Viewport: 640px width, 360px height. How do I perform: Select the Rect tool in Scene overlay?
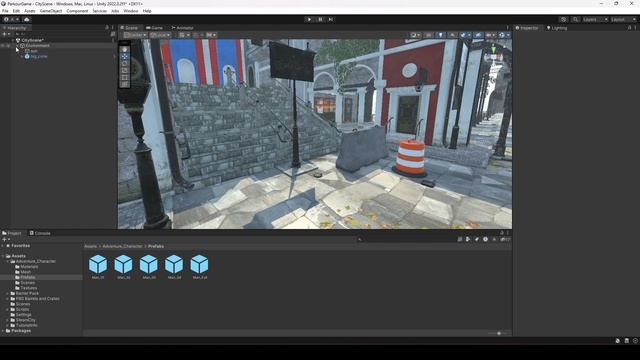tap(124, 77)
